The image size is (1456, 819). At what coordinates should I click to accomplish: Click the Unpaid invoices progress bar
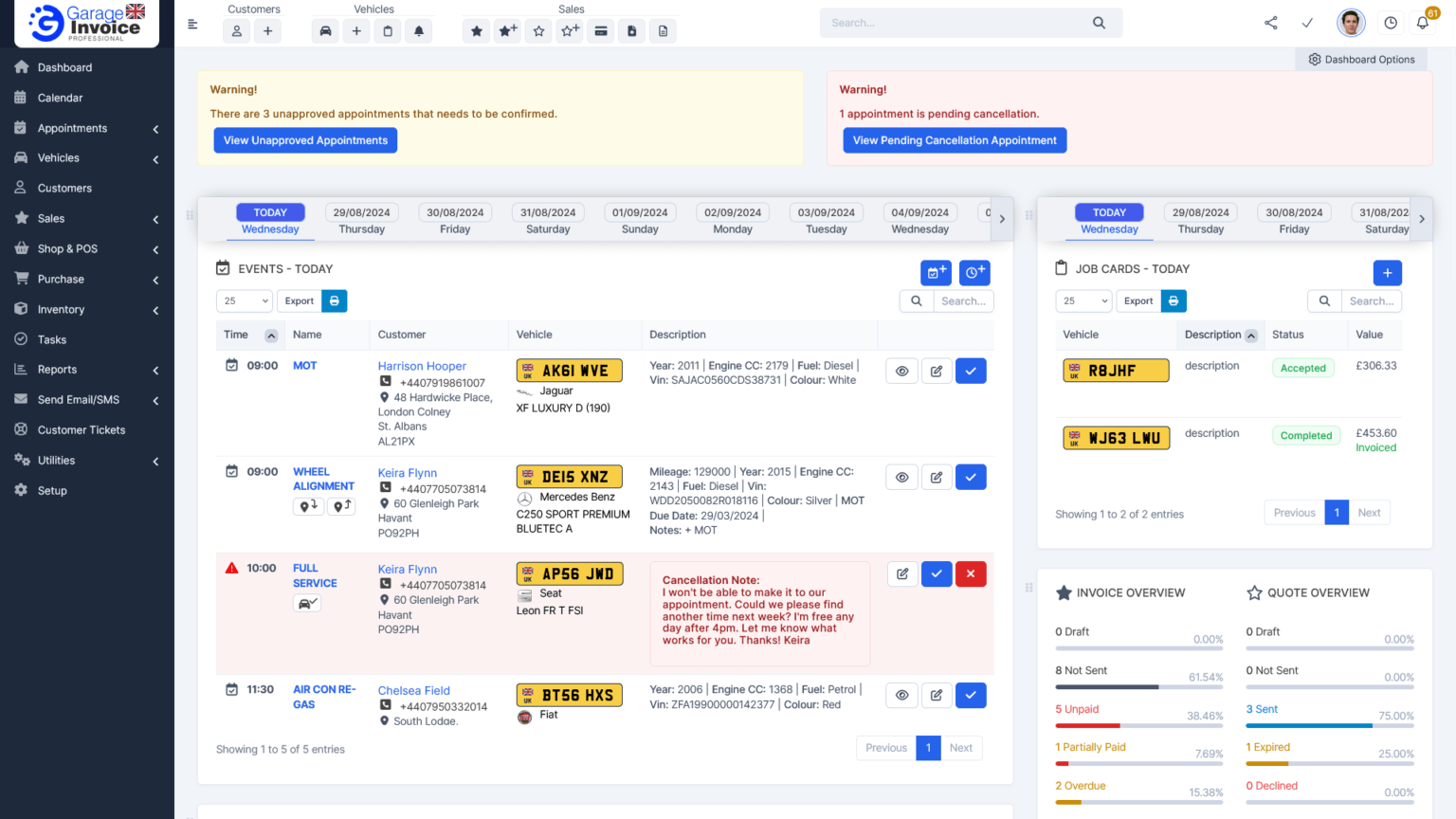click(x=1138, y=725)
